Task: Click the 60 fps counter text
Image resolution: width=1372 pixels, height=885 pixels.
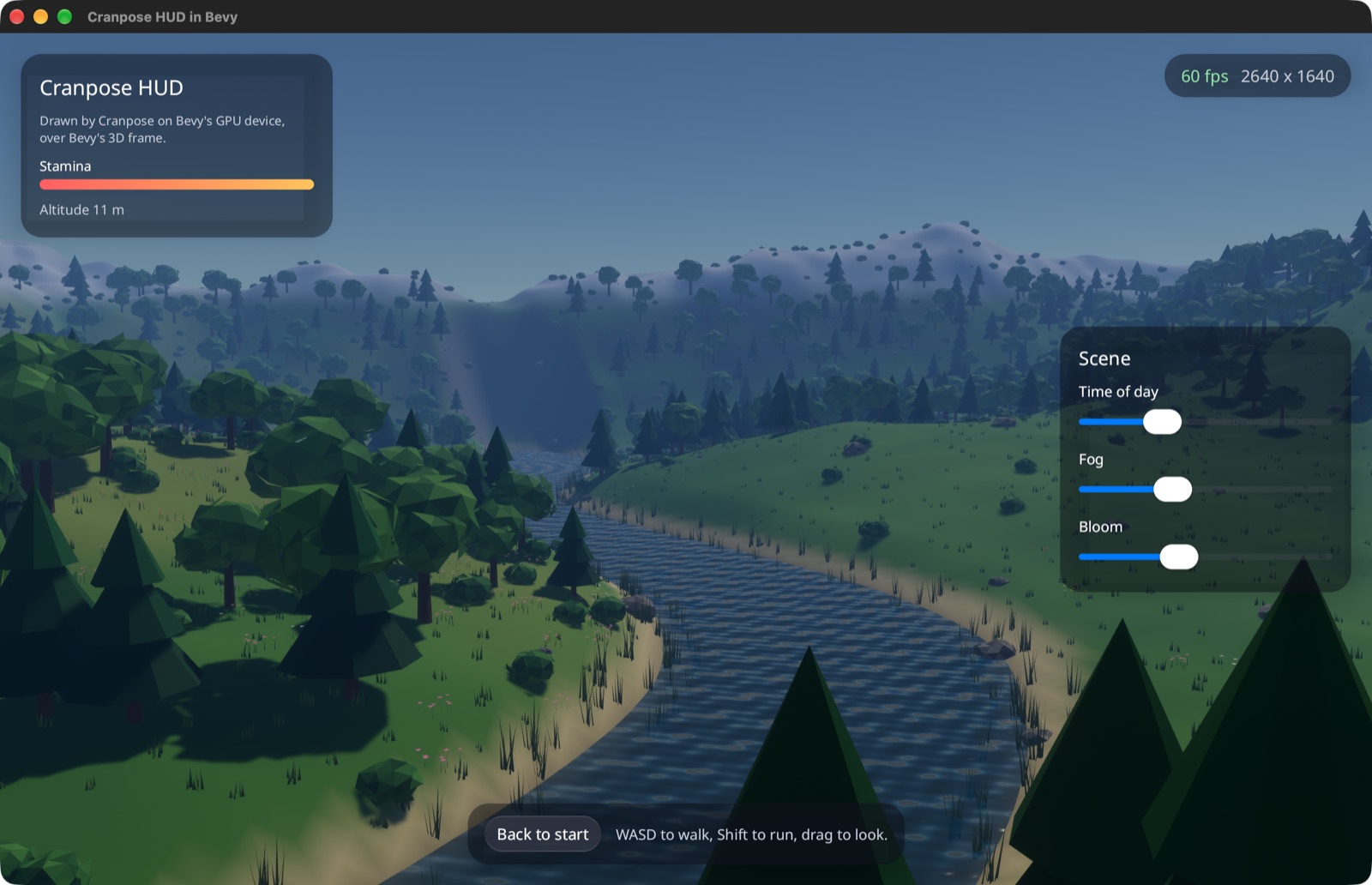Action: (1204, 76)
